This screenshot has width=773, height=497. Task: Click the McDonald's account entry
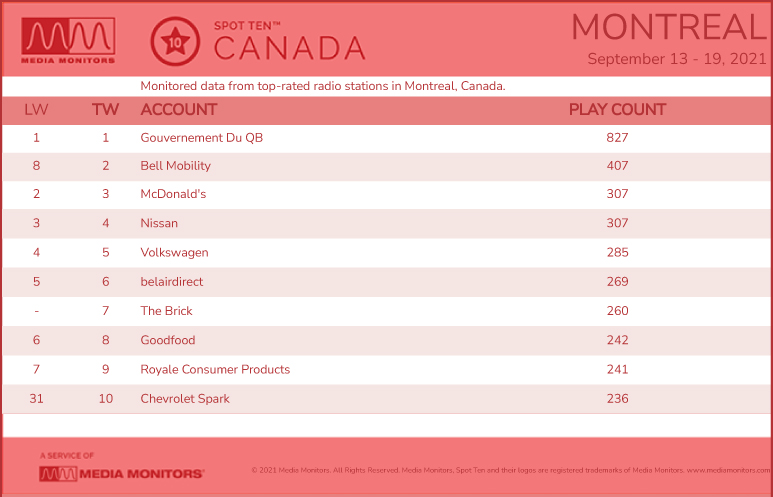[x=173, y=194]
